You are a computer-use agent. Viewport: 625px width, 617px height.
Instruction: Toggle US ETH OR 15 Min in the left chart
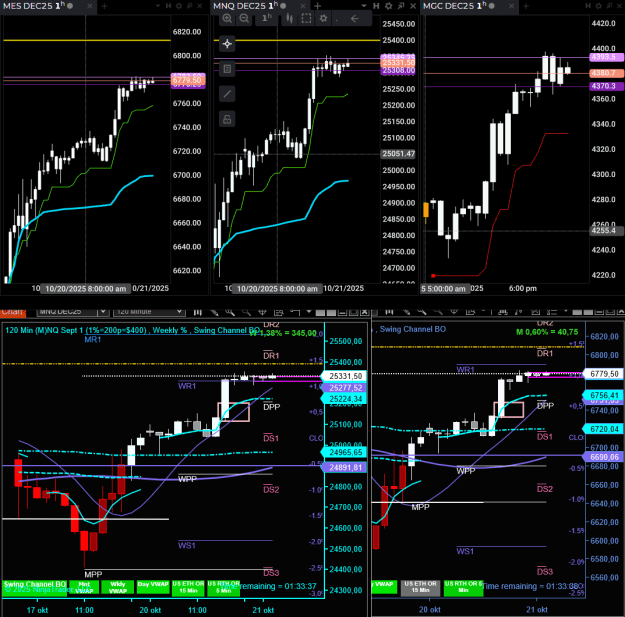pos(188,588)
